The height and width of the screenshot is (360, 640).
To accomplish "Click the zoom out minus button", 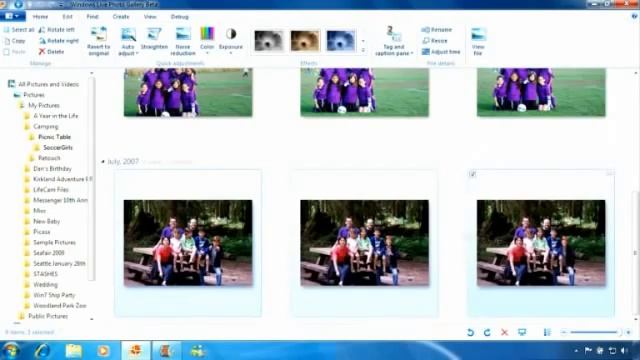I will pos(563,332).
